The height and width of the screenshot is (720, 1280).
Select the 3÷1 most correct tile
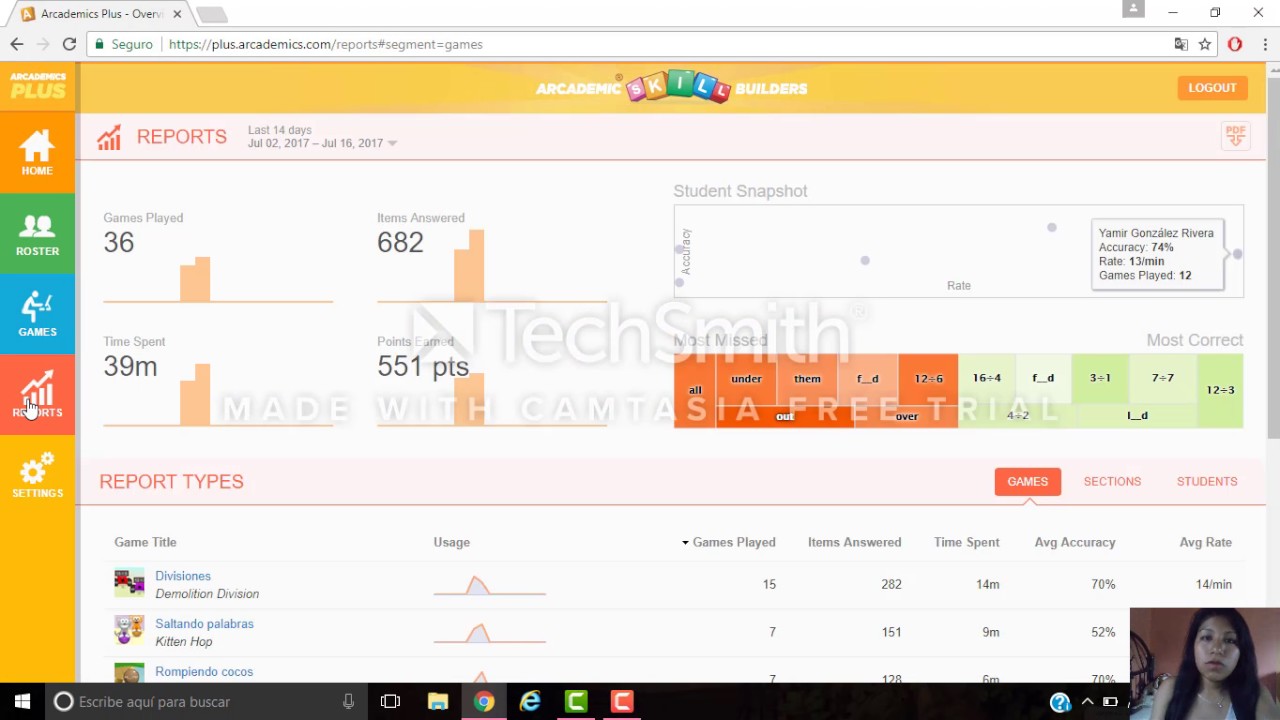click(x=1100, y=378)
